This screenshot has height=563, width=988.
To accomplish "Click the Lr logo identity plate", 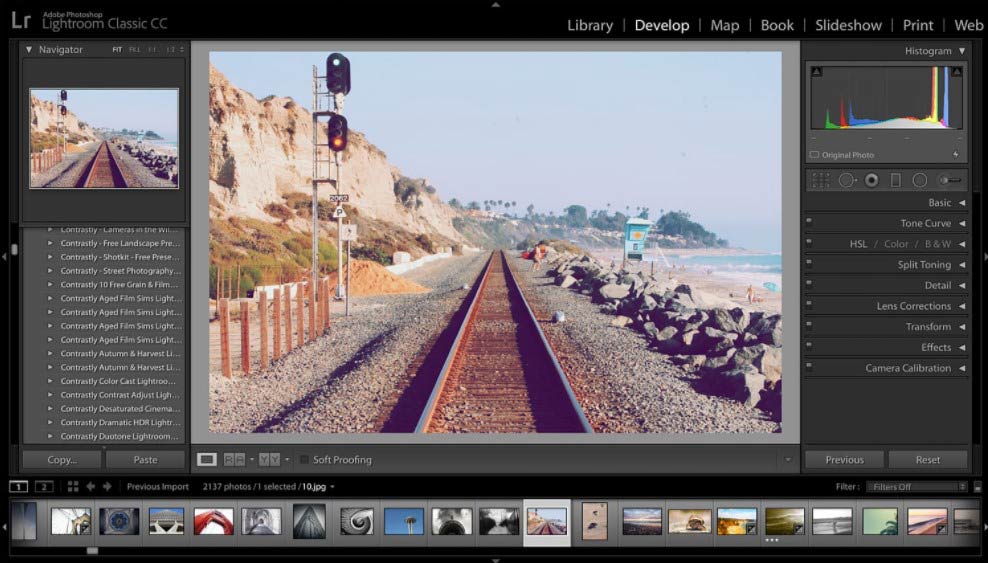I will pos(21,20).
